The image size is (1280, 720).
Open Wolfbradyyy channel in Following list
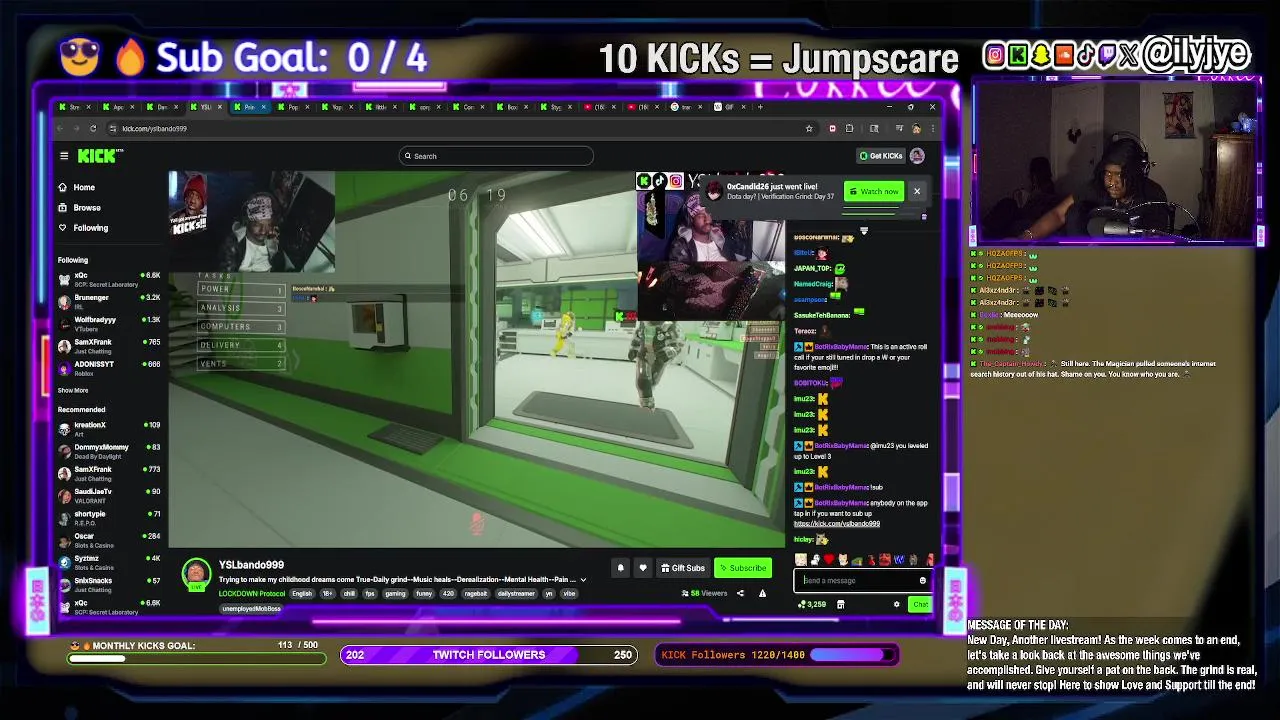pyautogui.click(x=108, y=323)
